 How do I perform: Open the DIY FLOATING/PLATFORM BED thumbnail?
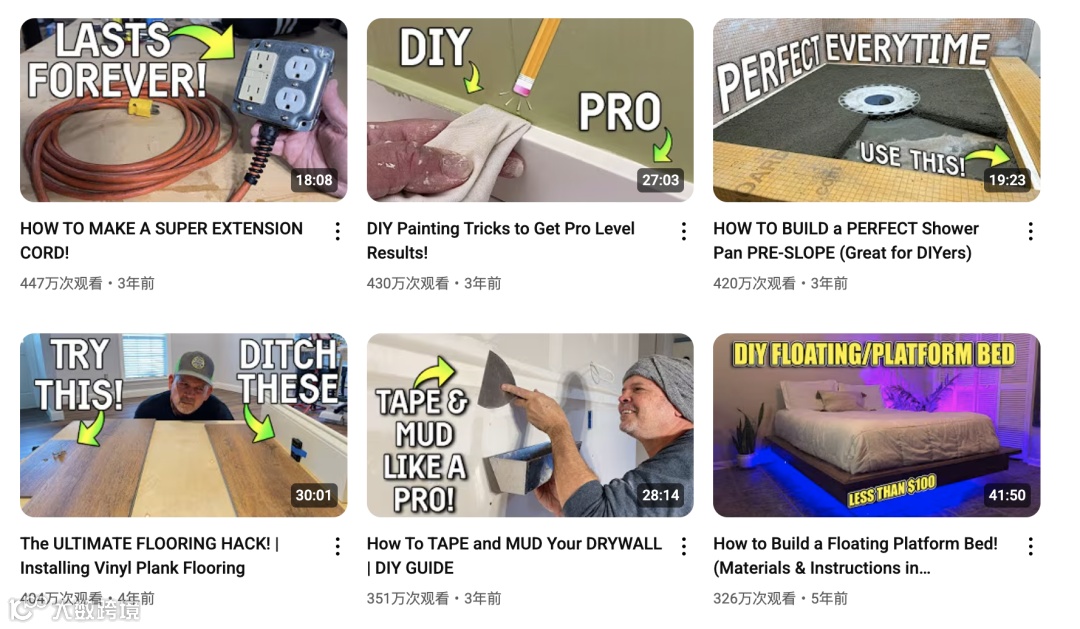pyautogui.click(x=876, y=425)
